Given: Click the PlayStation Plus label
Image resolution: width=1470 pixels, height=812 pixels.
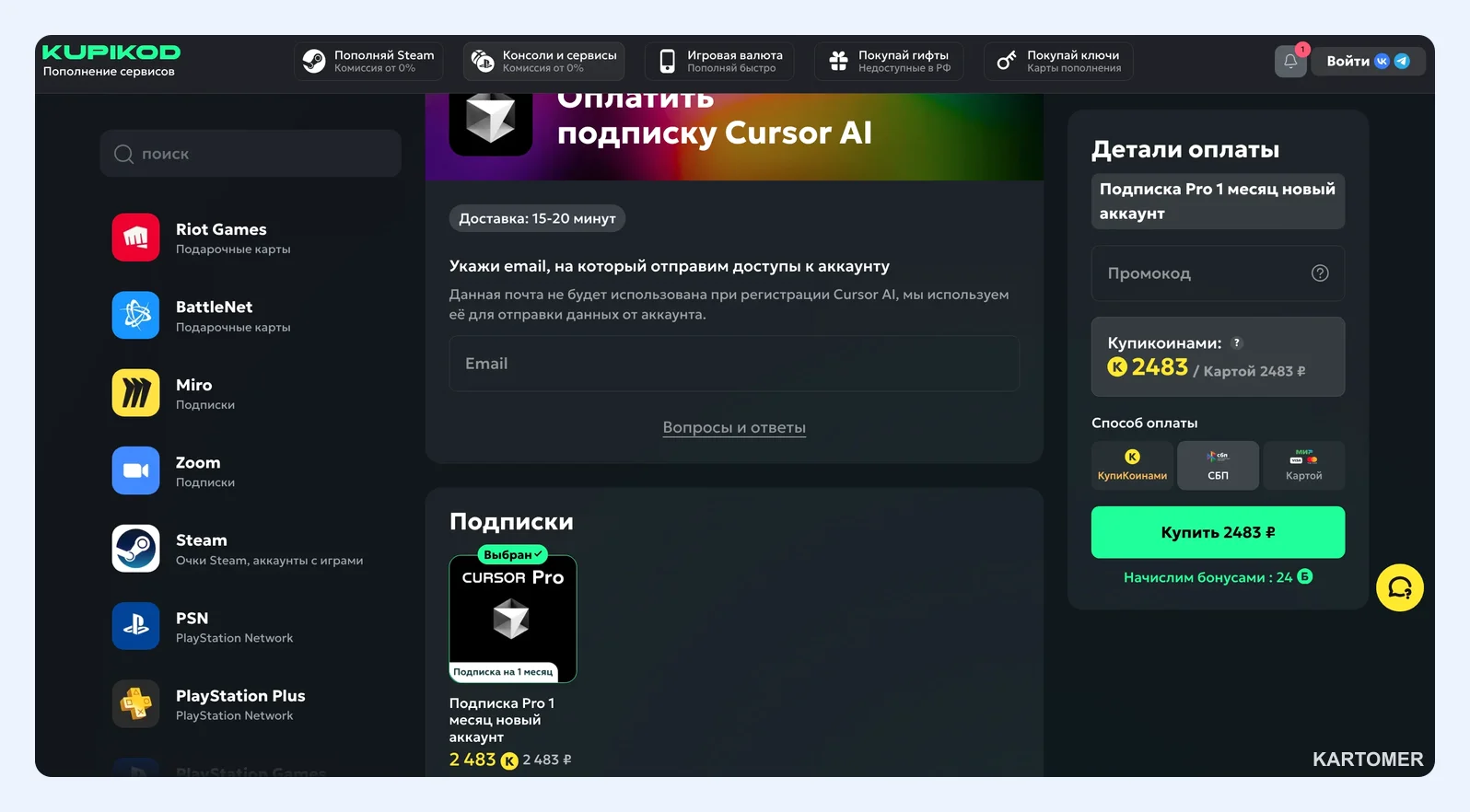Looking at the screenshot, I should pos(240,696).
